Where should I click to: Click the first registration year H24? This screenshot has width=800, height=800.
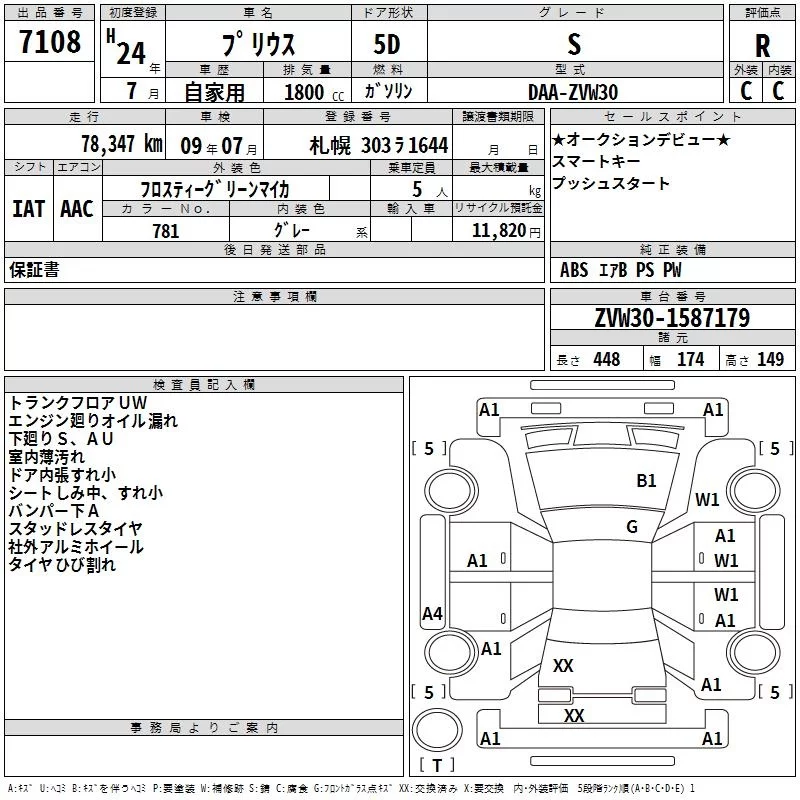(127, 48)
